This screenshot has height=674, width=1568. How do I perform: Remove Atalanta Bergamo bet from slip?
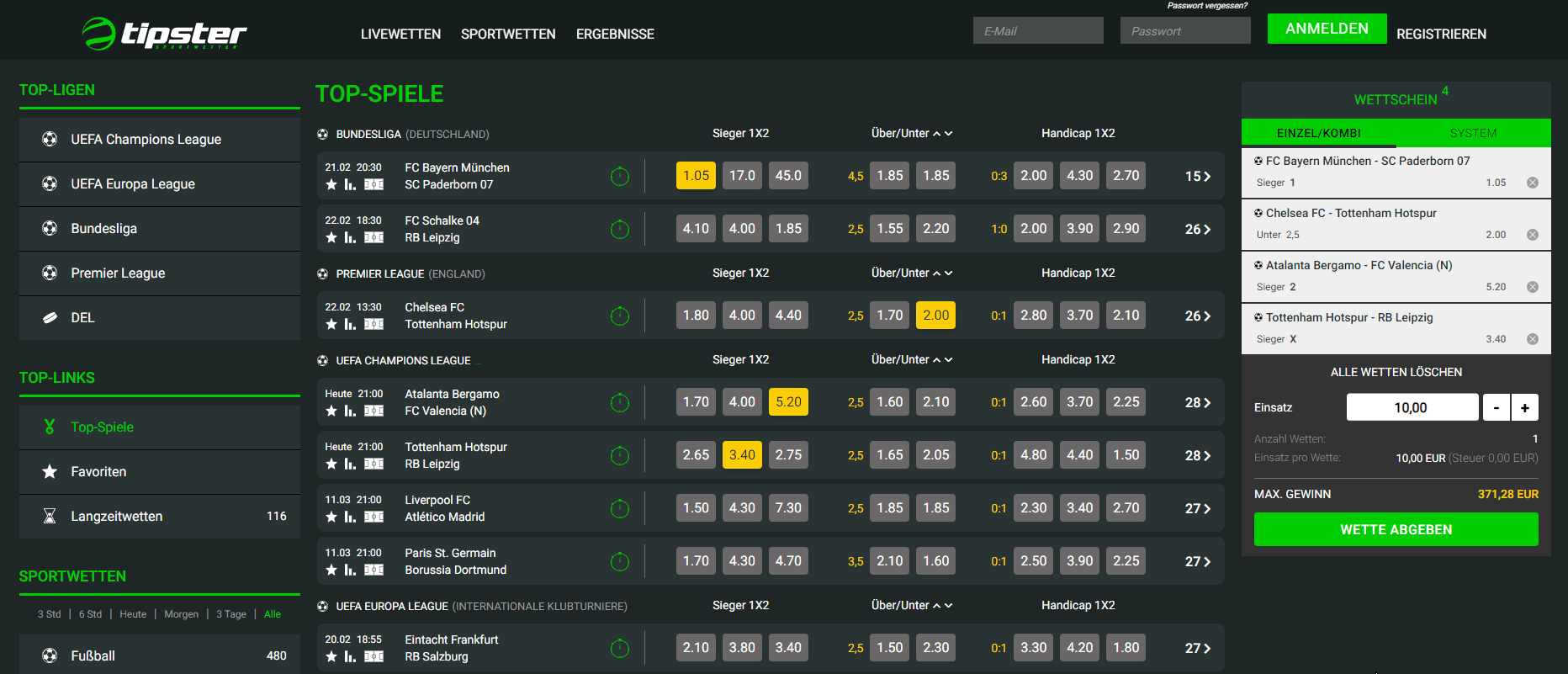[x=1533, y=287]
